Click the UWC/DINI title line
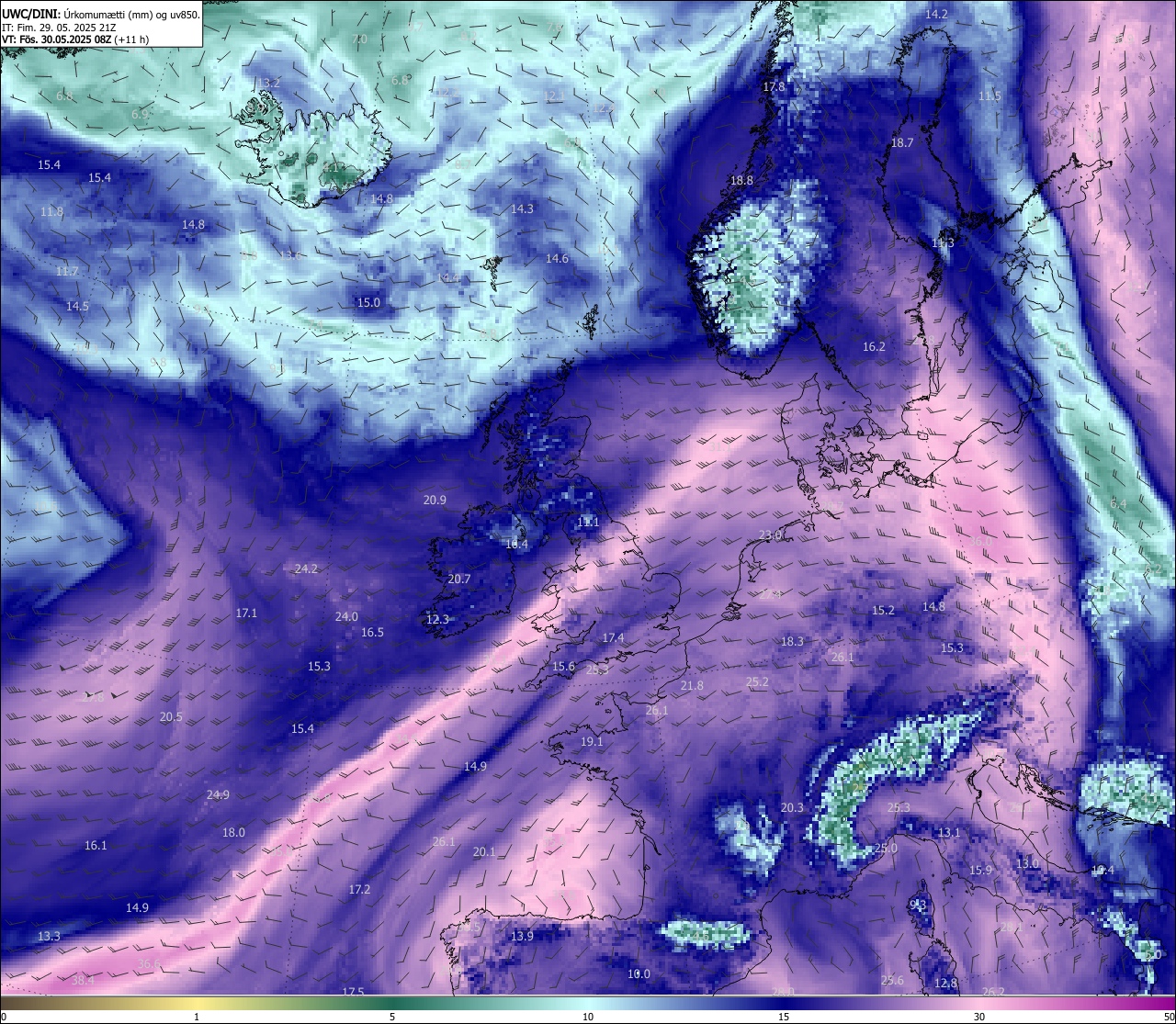Image resolution: width=1176 pixels, height=1024 pixels. pyautogui.click(x=100, y=15)
